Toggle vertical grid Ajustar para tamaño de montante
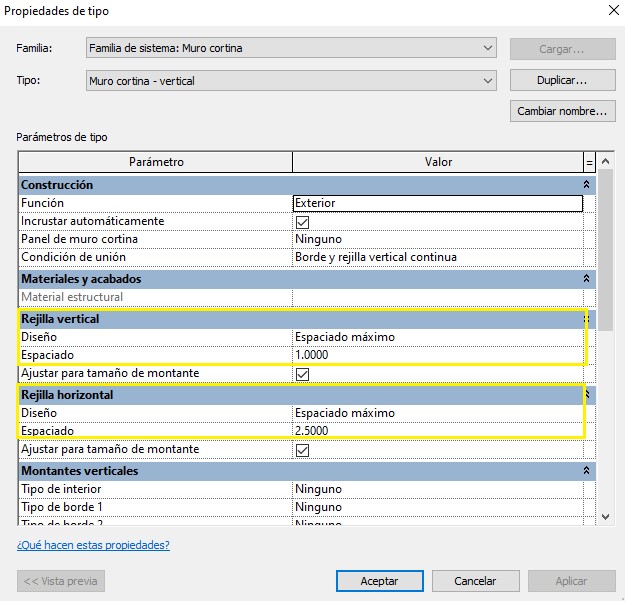 [x=303, y=374]
